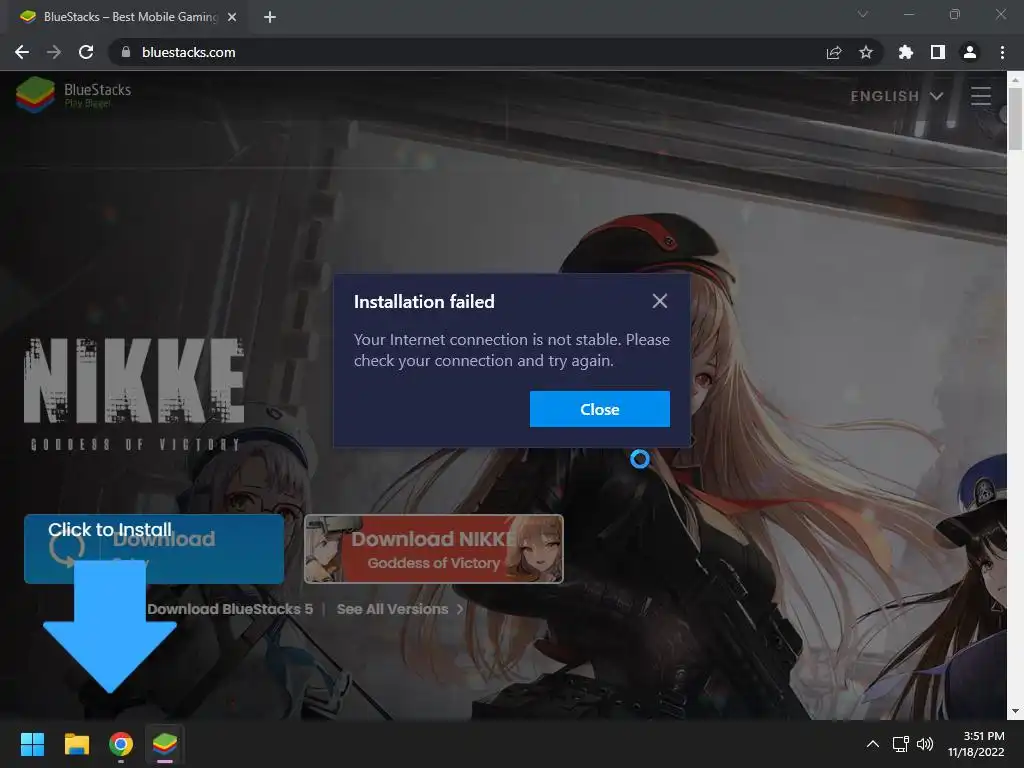Click the NIKKE Goddess of Victory logo

tap(135, 394)
